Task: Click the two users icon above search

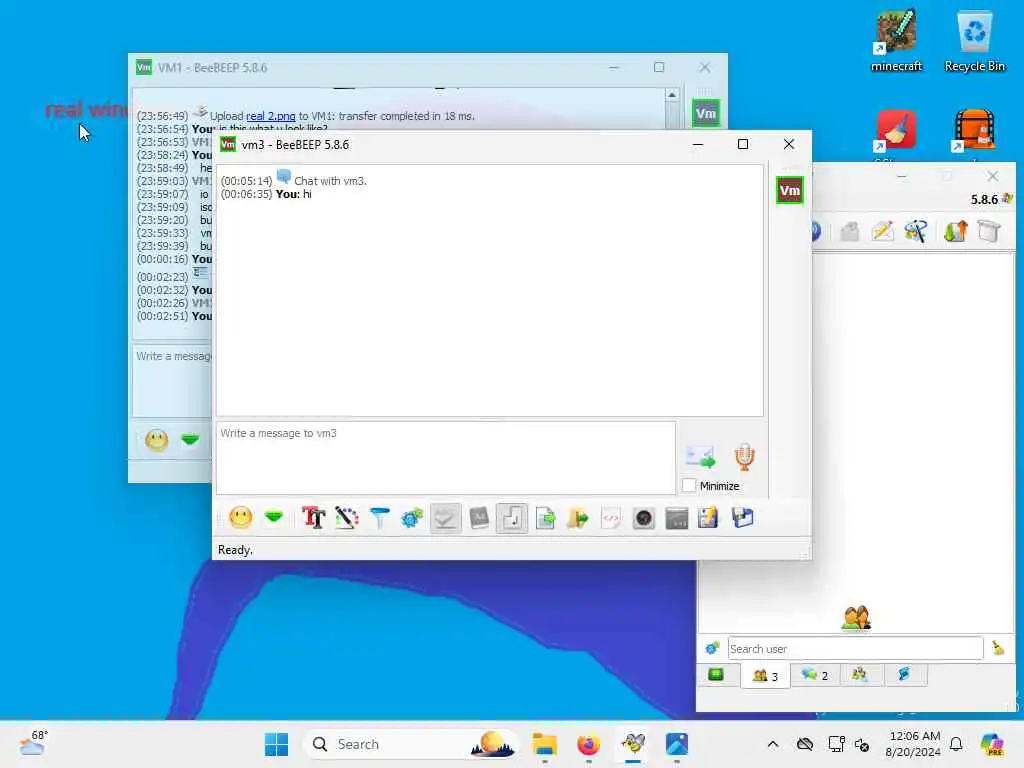Action: 856,618
